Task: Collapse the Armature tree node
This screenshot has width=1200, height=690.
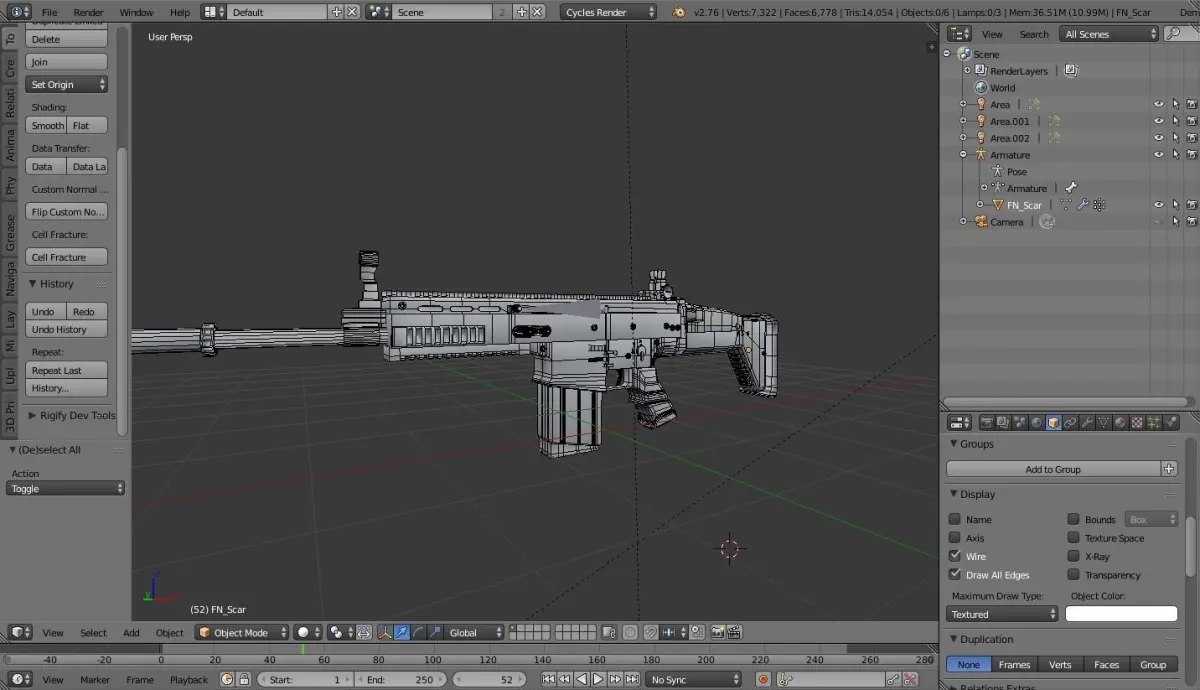Action: 964,155
